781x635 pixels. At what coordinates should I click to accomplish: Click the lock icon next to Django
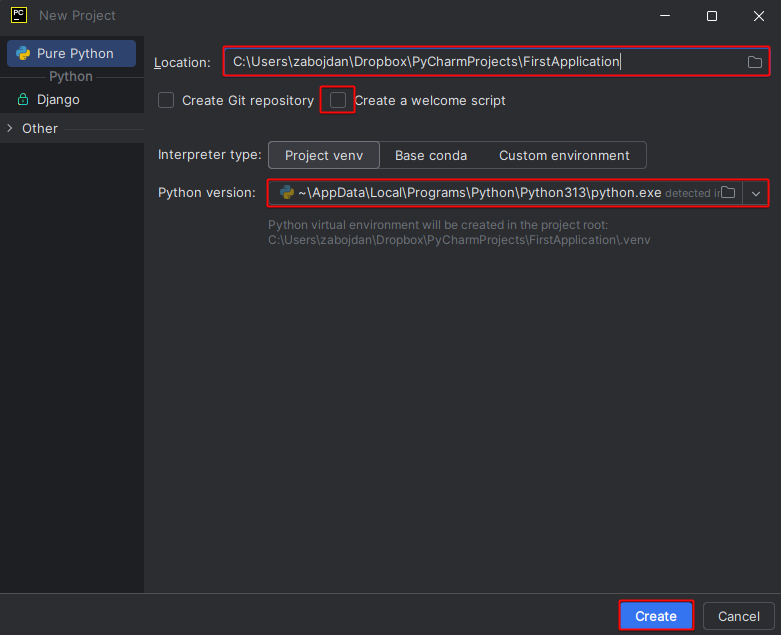(x=23, y=100)
